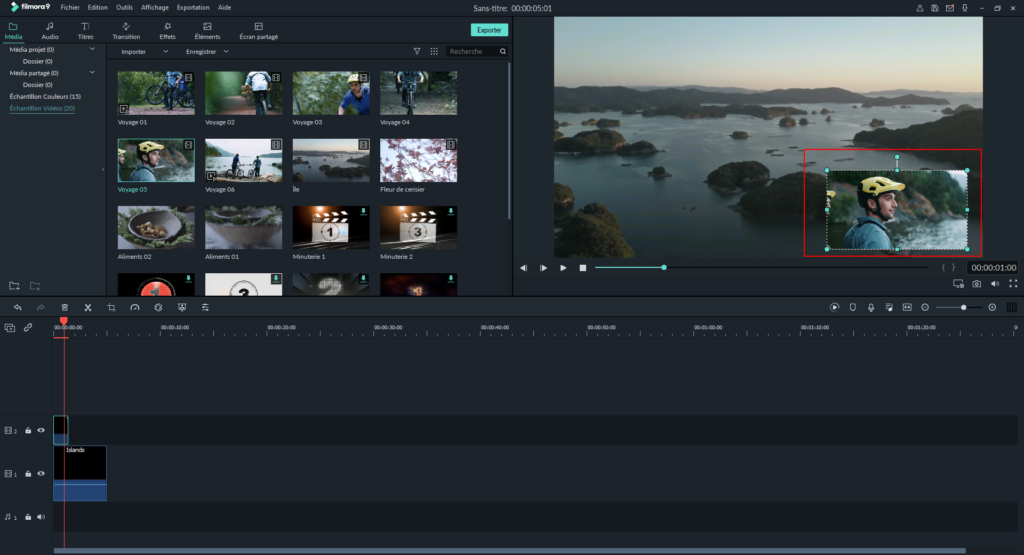This screenshot has height=555, width=1024.
Task: Open the Outils menu
Action: point(124,8)
